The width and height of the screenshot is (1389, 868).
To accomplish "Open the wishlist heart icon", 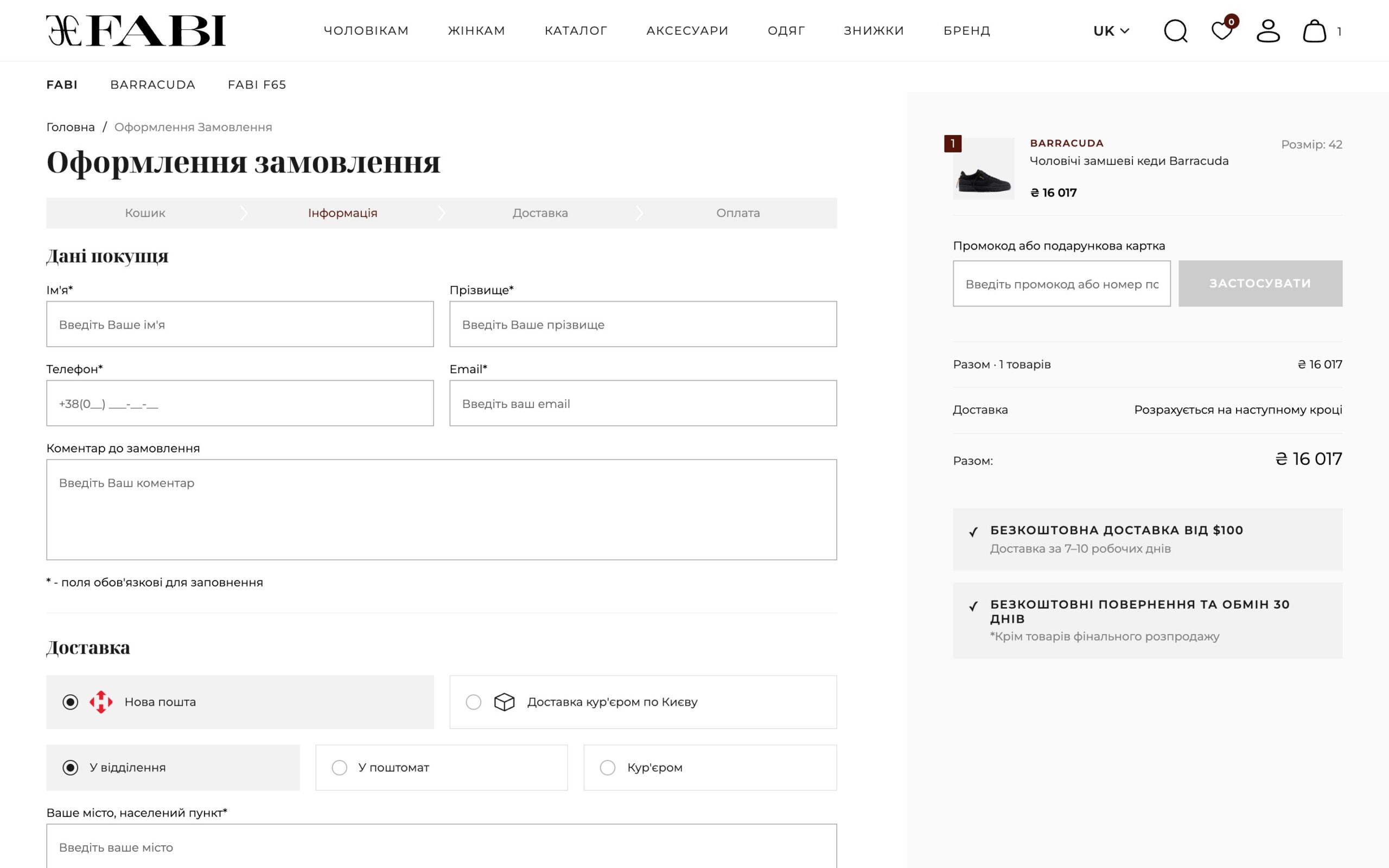I will 1221,30.
